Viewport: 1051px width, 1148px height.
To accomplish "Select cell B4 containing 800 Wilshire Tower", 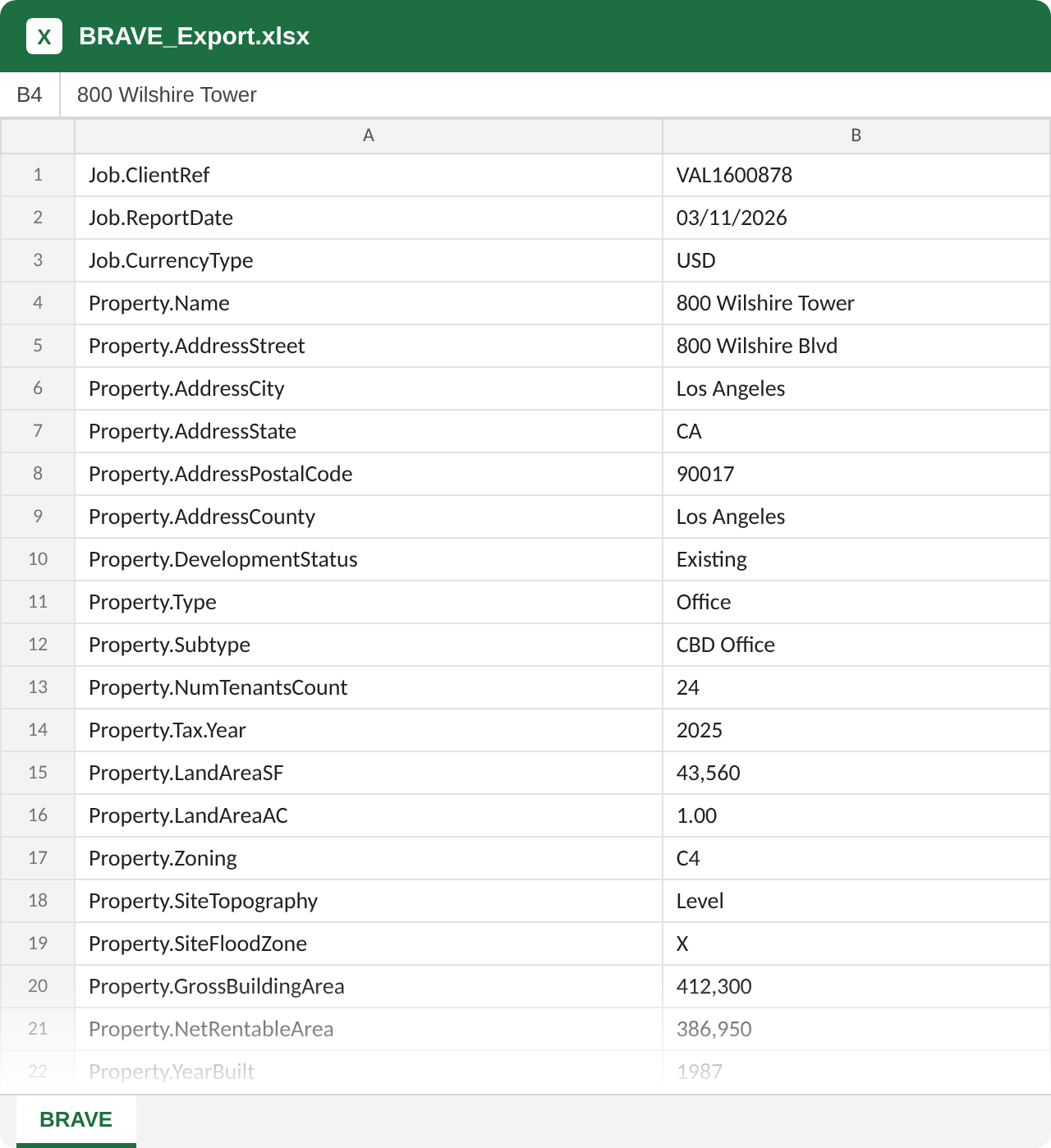I will (x=856, y=303).
